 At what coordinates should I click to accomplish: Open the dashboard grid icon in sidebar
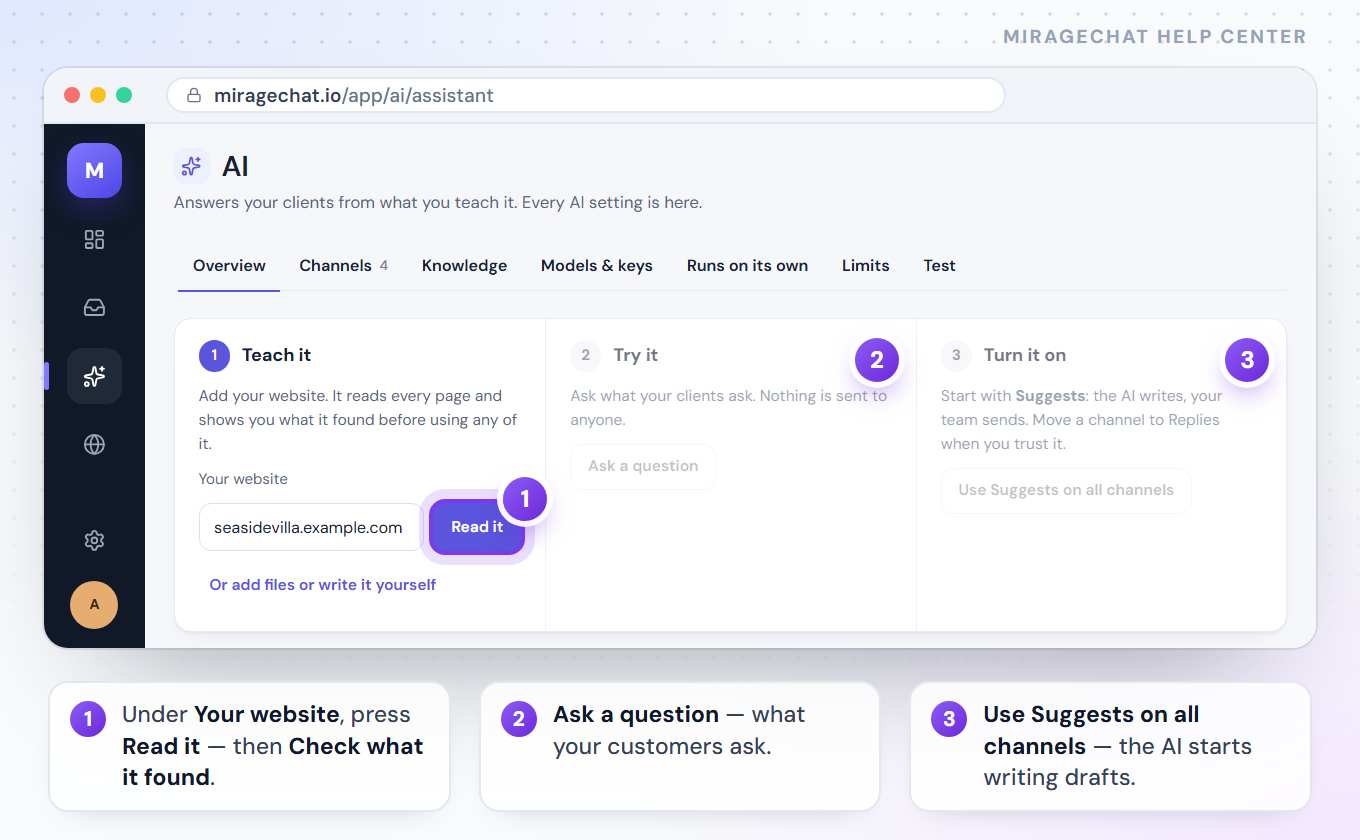point(94,239)
